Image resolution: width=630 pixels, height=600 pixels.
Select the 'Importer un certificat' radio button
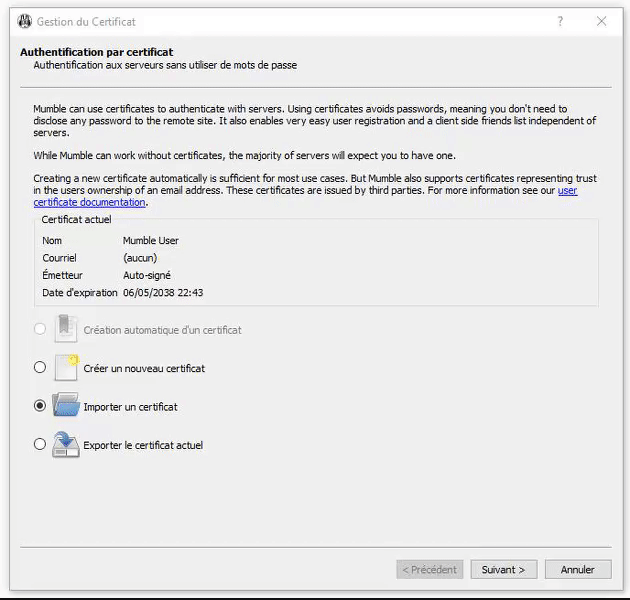(40, 406)
